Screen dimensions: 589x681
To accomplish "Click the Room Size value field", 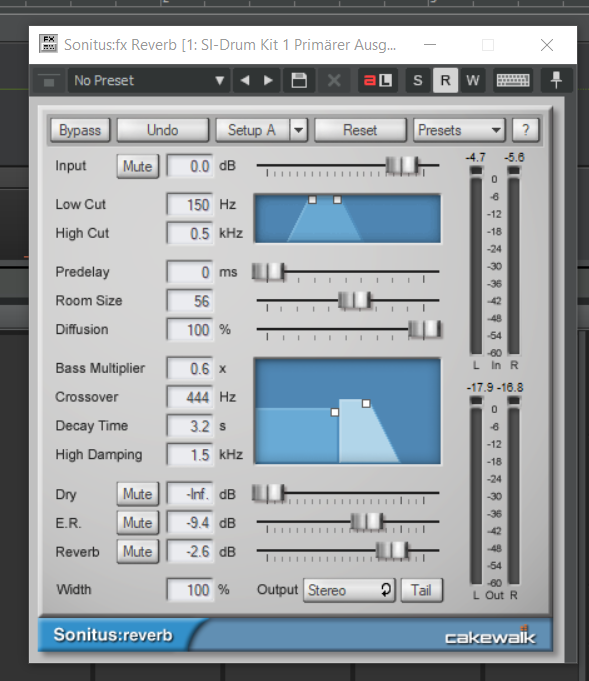I will [x=190, y=301].
